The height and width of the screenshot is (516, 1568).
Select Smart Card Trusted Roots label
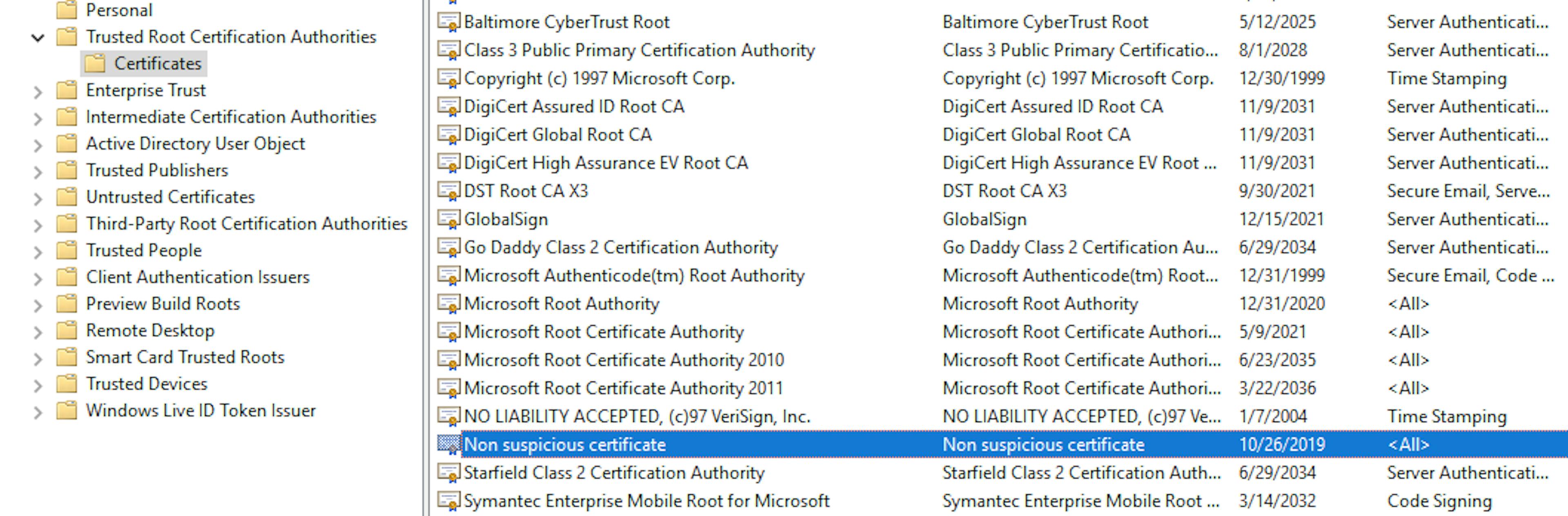pos(185,357)
